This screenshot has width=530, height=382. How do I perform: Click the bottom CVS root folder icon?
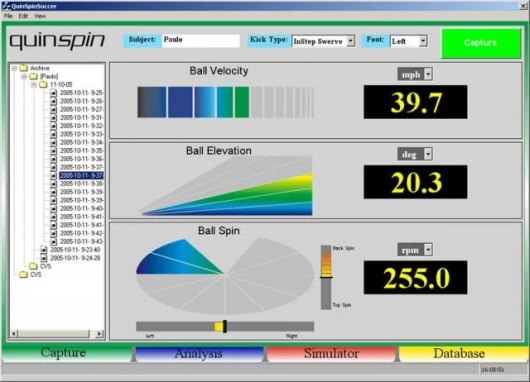coord(23,274)
